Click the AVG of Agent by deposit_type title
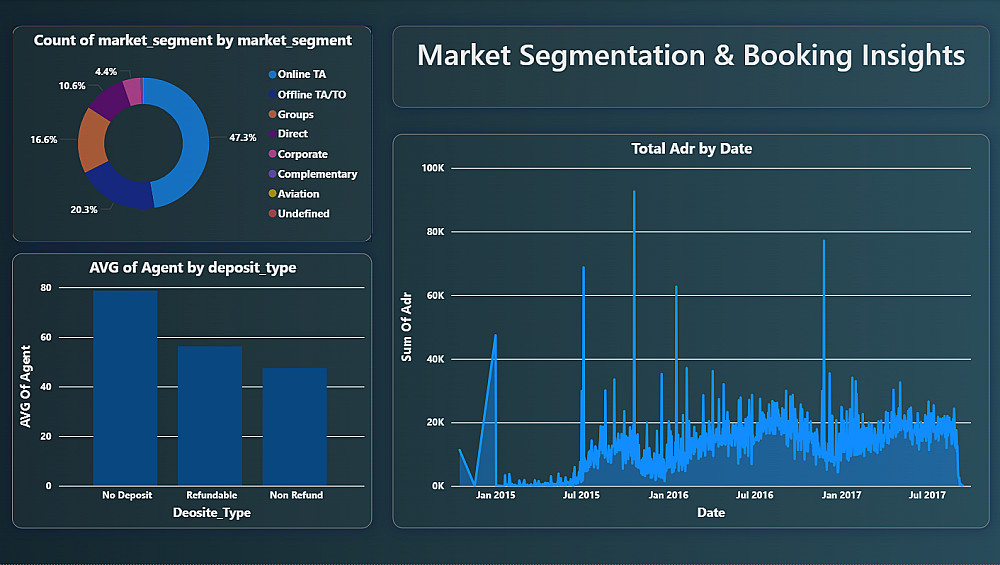The image size is (1000, 565). pyautogui.click(x=193, y=268)
